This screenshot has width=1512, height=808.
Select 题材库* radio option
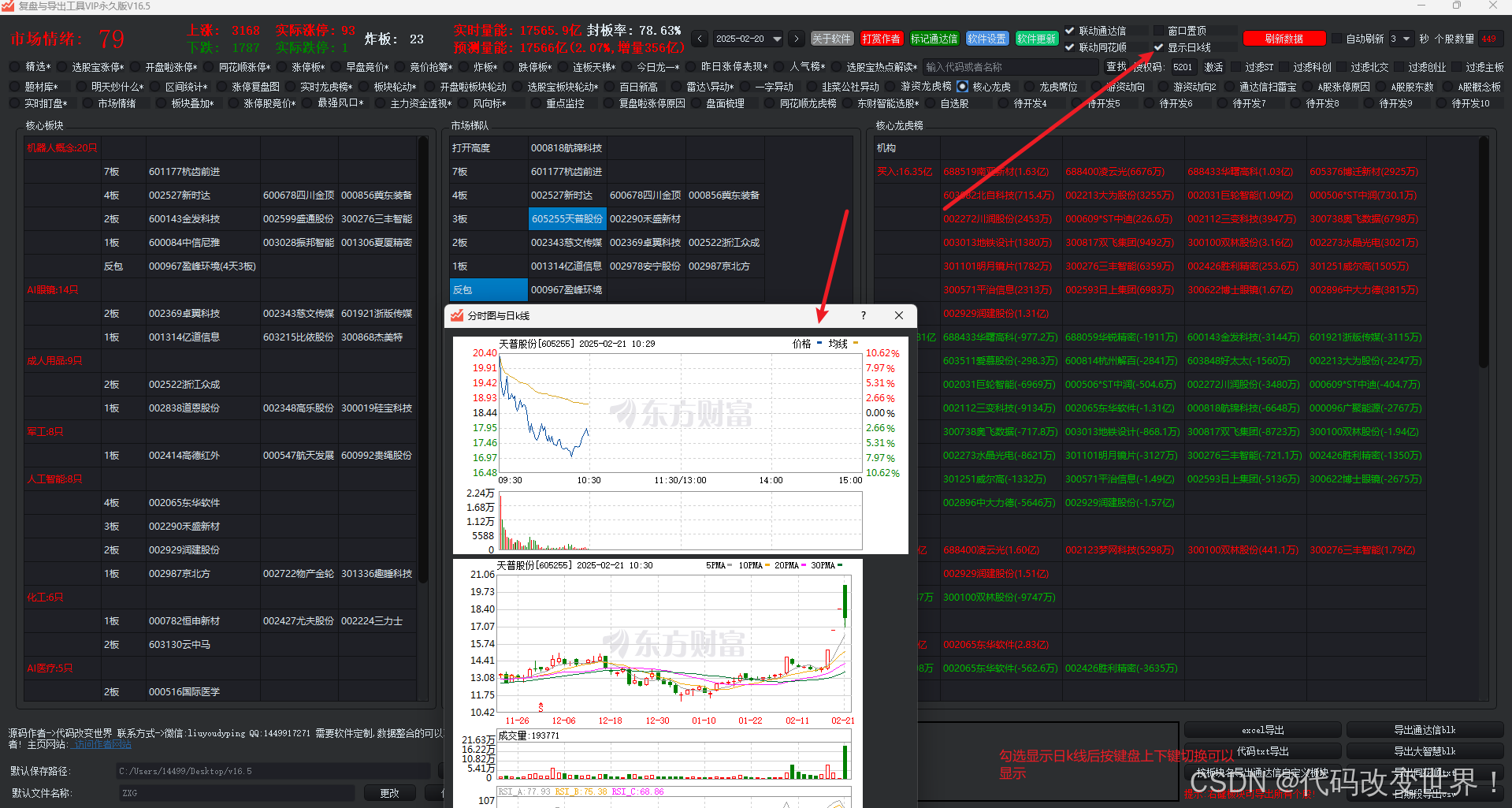point(15,87)
